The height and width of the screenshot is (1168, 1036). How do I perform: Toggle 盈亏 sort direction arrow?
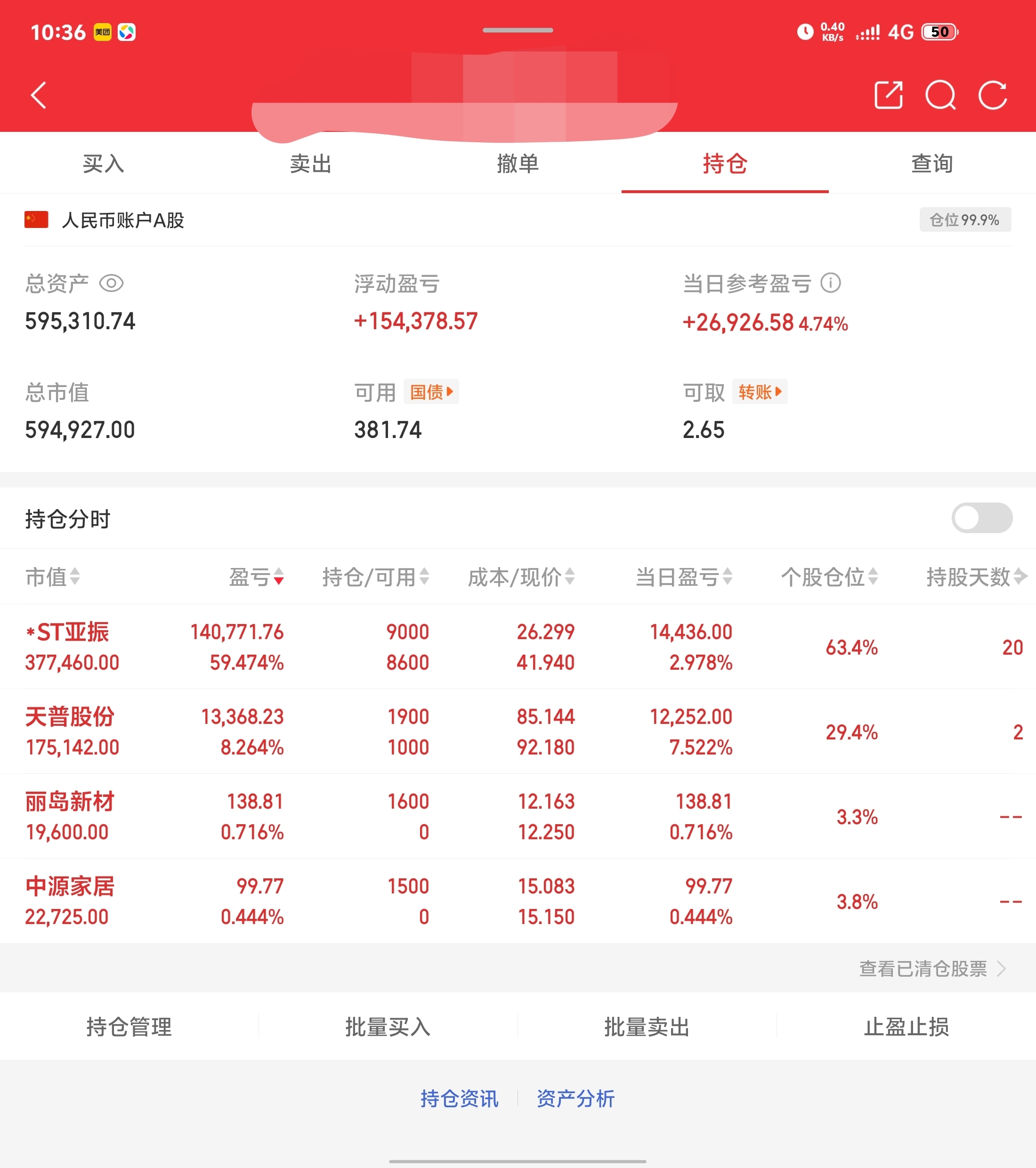[278, 576]
